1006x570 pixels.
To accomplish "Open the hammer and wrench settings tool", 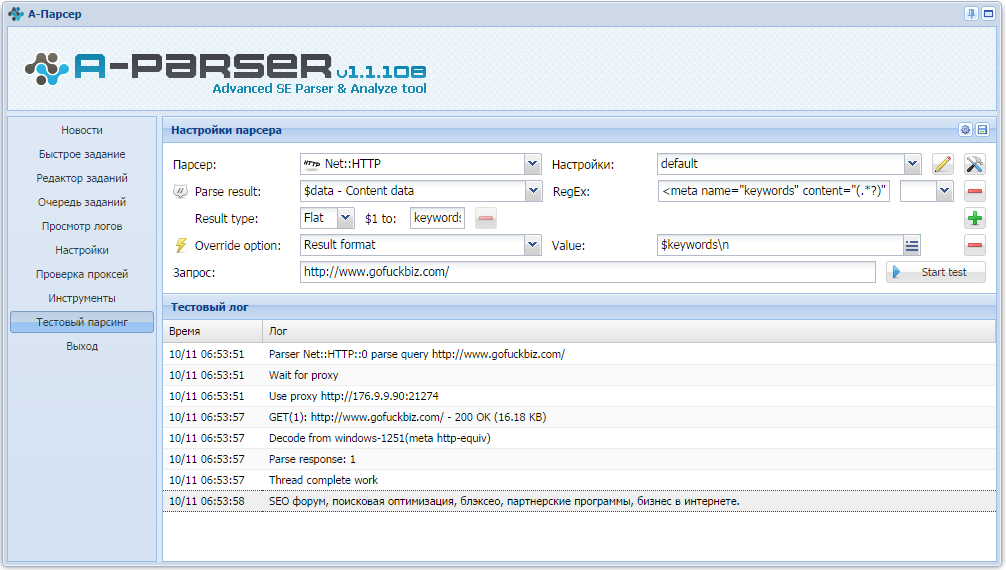I will pos(975,164).
